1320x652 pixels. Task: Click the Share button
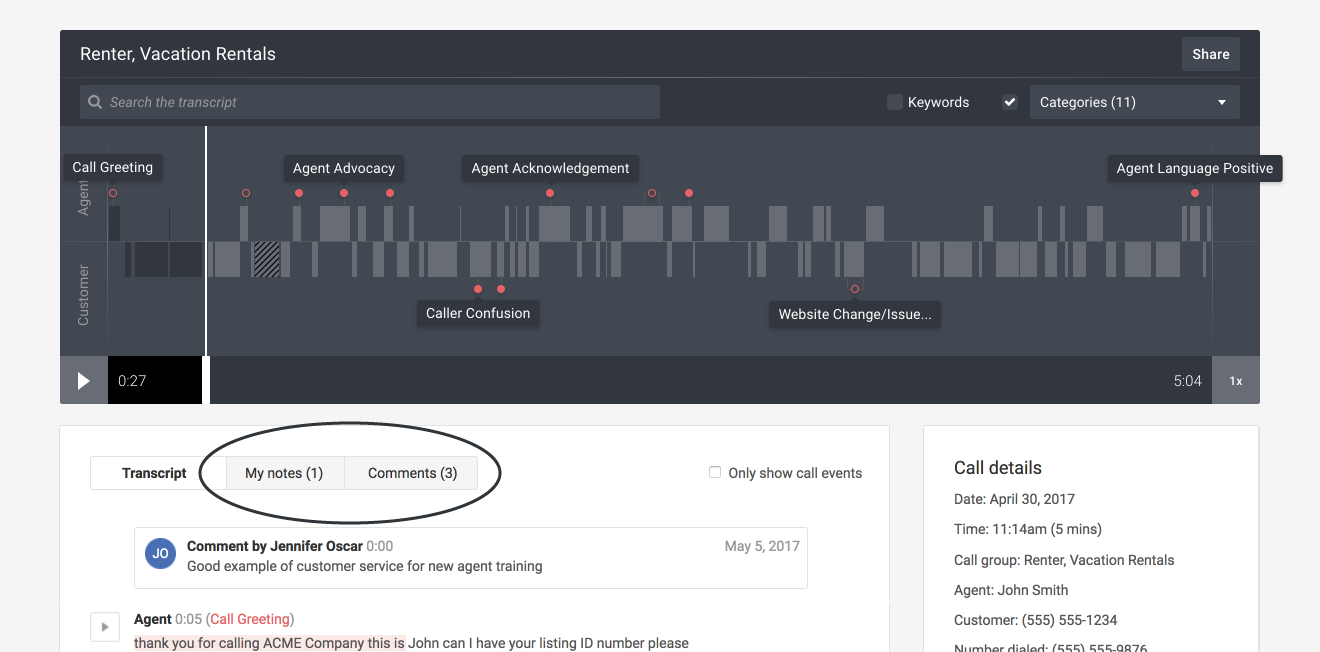pos(1210,54)
